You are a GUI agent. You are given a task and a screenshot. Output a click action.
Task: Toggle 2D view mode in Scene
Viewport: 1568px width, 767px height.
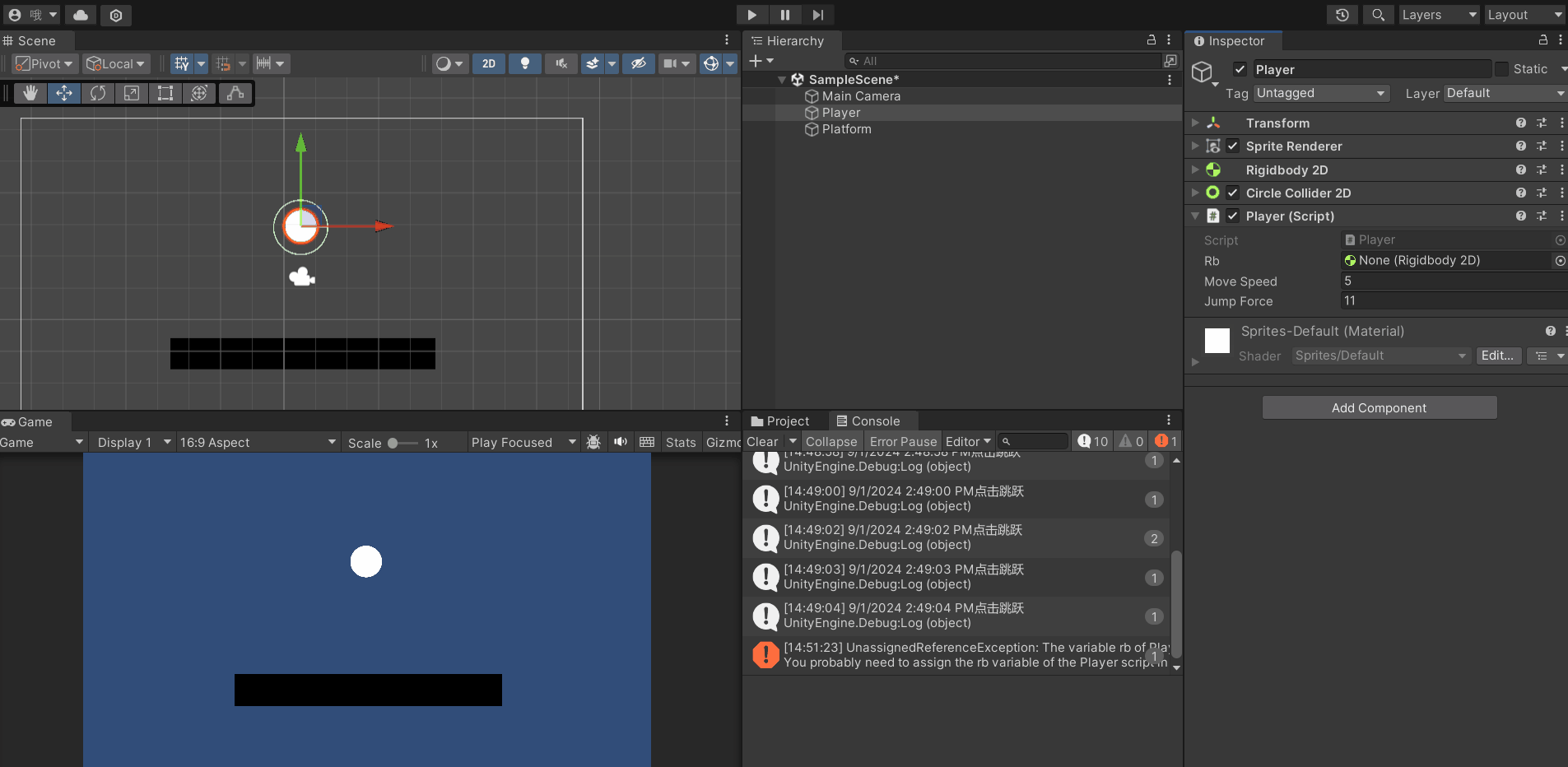click(x=489, y=63)
